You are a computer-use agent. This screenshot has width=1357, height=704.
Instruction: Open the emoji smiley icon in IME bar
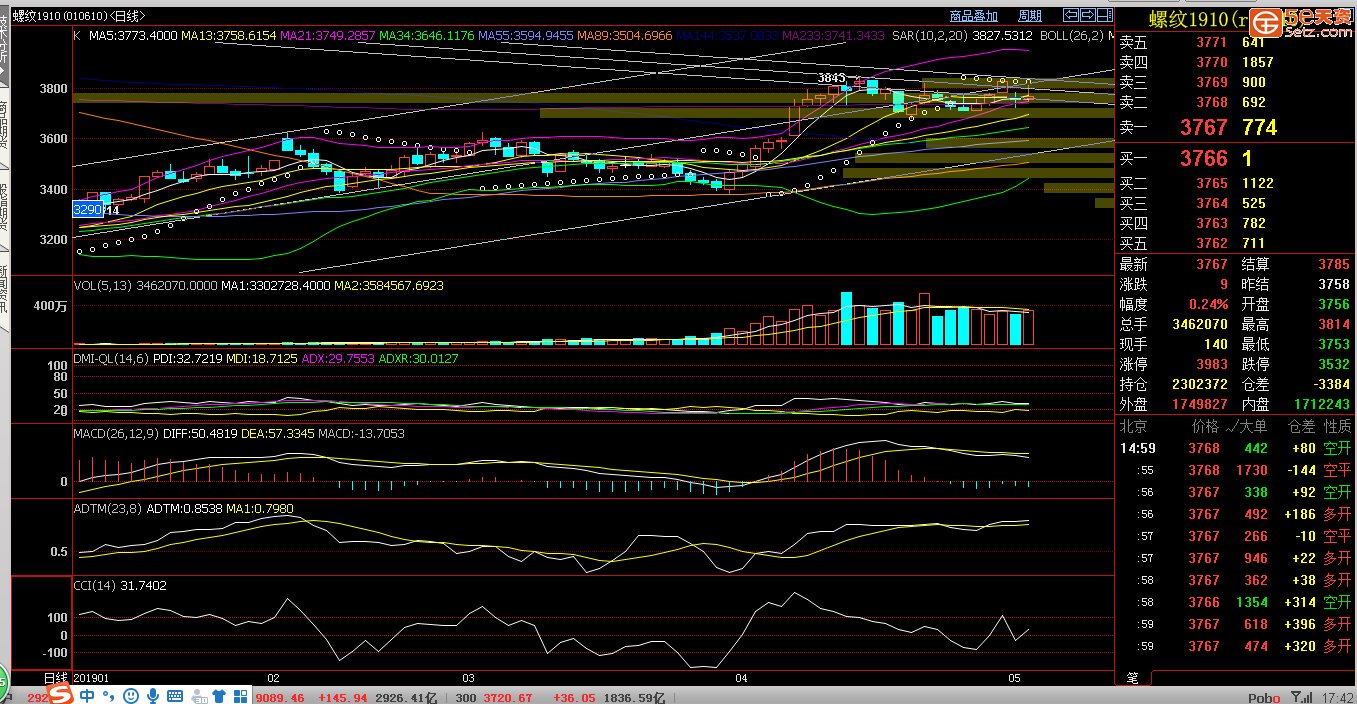click(130, 696)
